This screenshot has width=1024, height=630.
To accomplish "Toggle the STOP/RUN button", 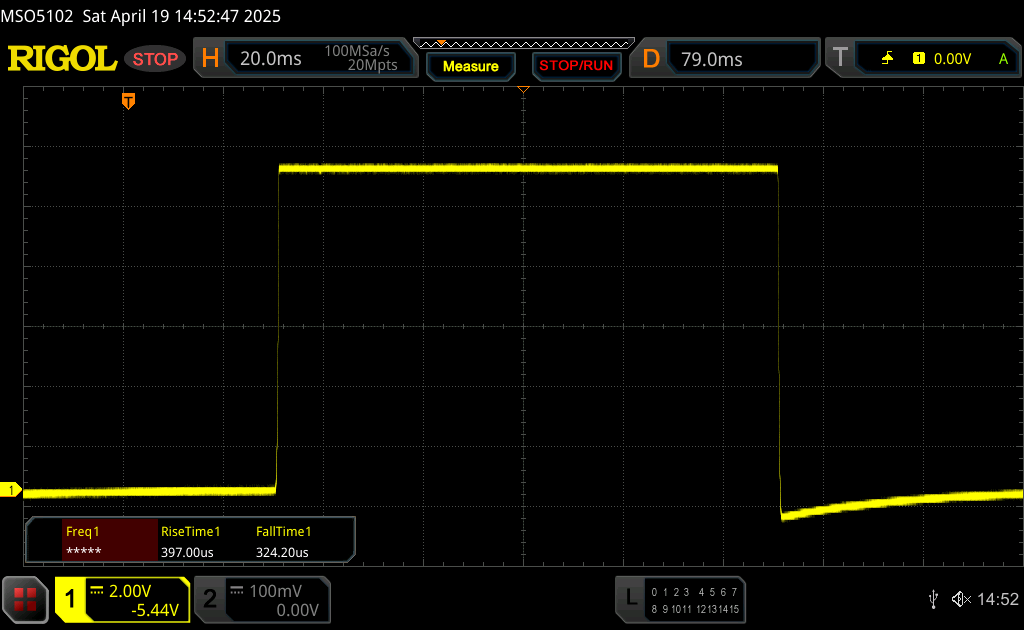I will tap(576, 66).
